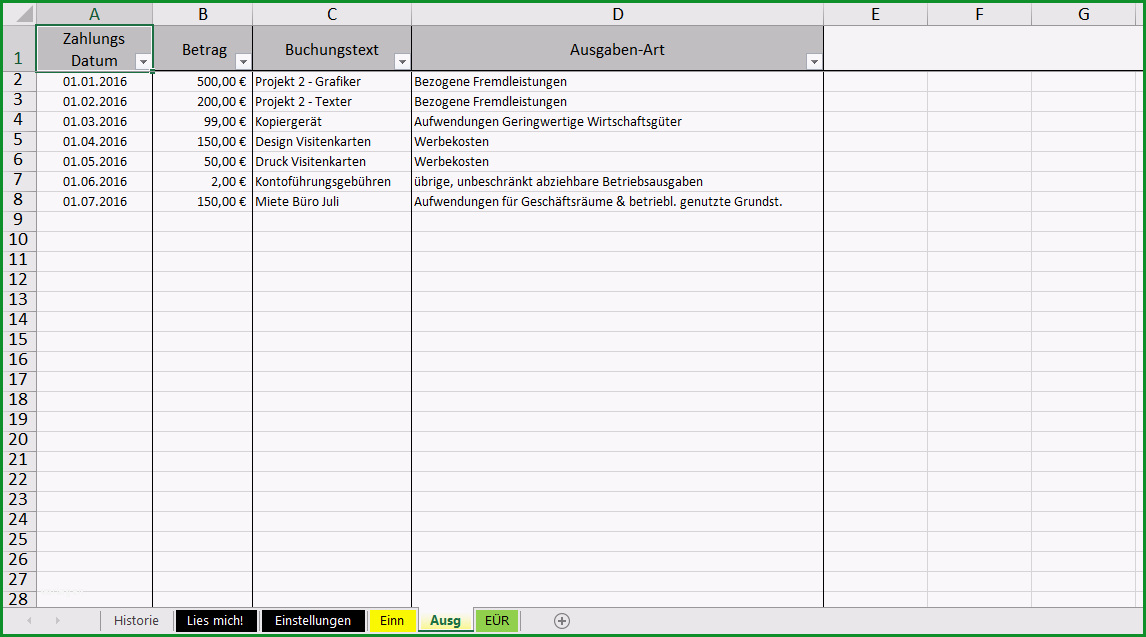The image size is (1146, 637).
Task: Add a new sheet with the plus icon
Action: click(x=561, y=621)
